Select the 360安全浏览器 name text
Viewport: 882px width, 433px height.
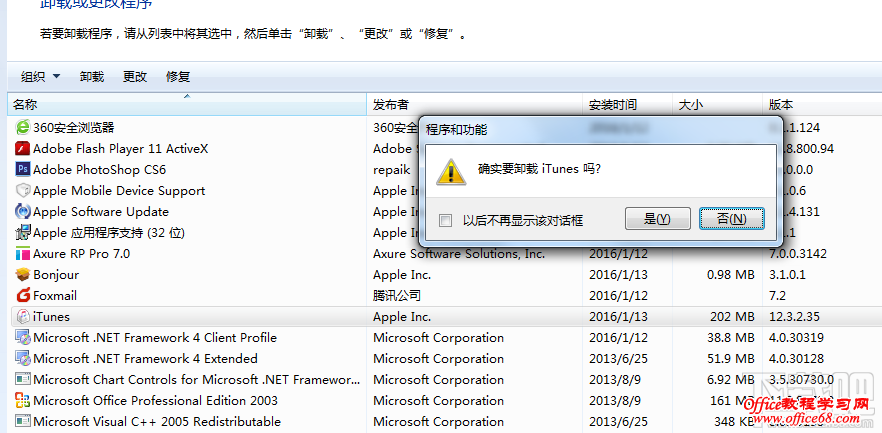(x=74, y=128)
